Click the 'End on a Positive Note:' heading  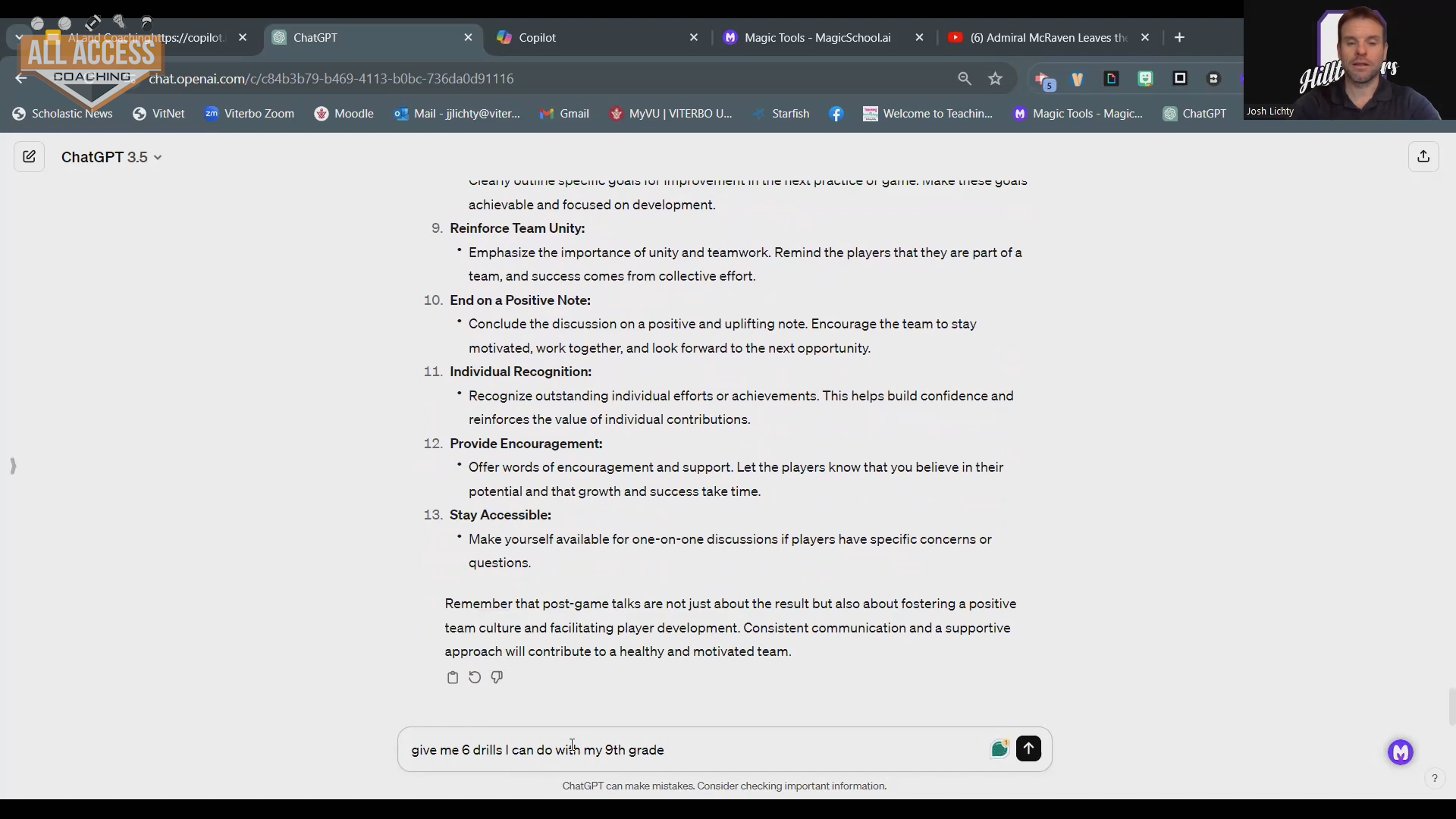point(519,300)
